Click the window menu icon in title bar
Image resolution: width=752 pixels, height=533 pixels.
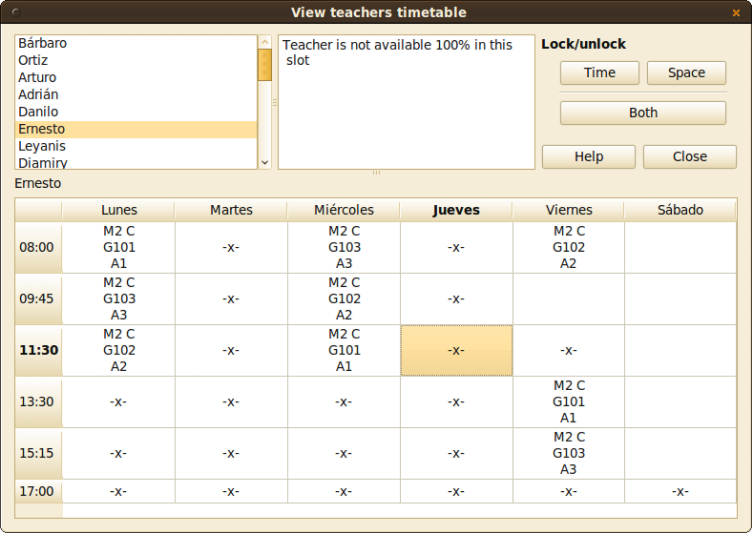(x=12, y=12)
